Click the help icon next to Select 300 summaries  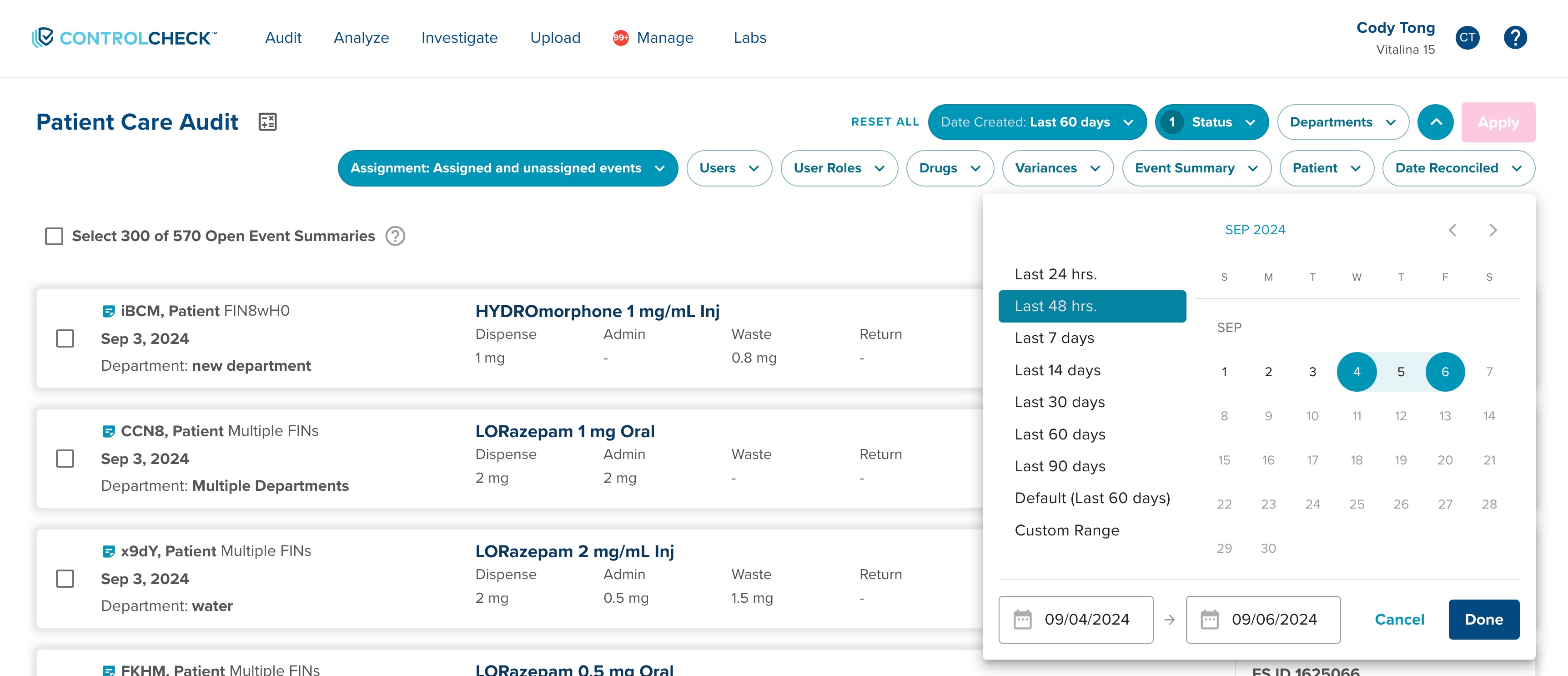395,236
